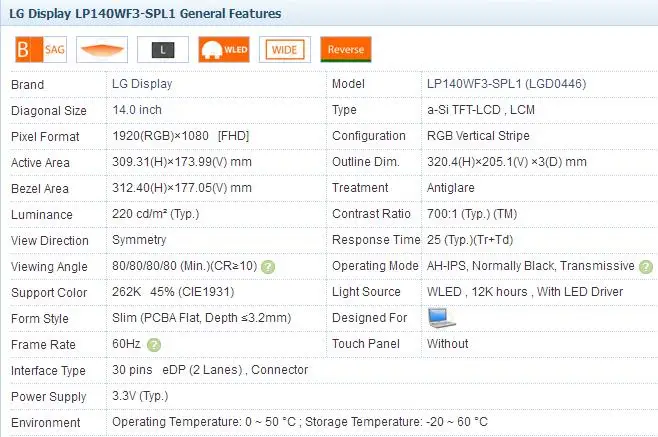Click the Bezel Area row label
658x437 pixels.
tap(40, 189)
